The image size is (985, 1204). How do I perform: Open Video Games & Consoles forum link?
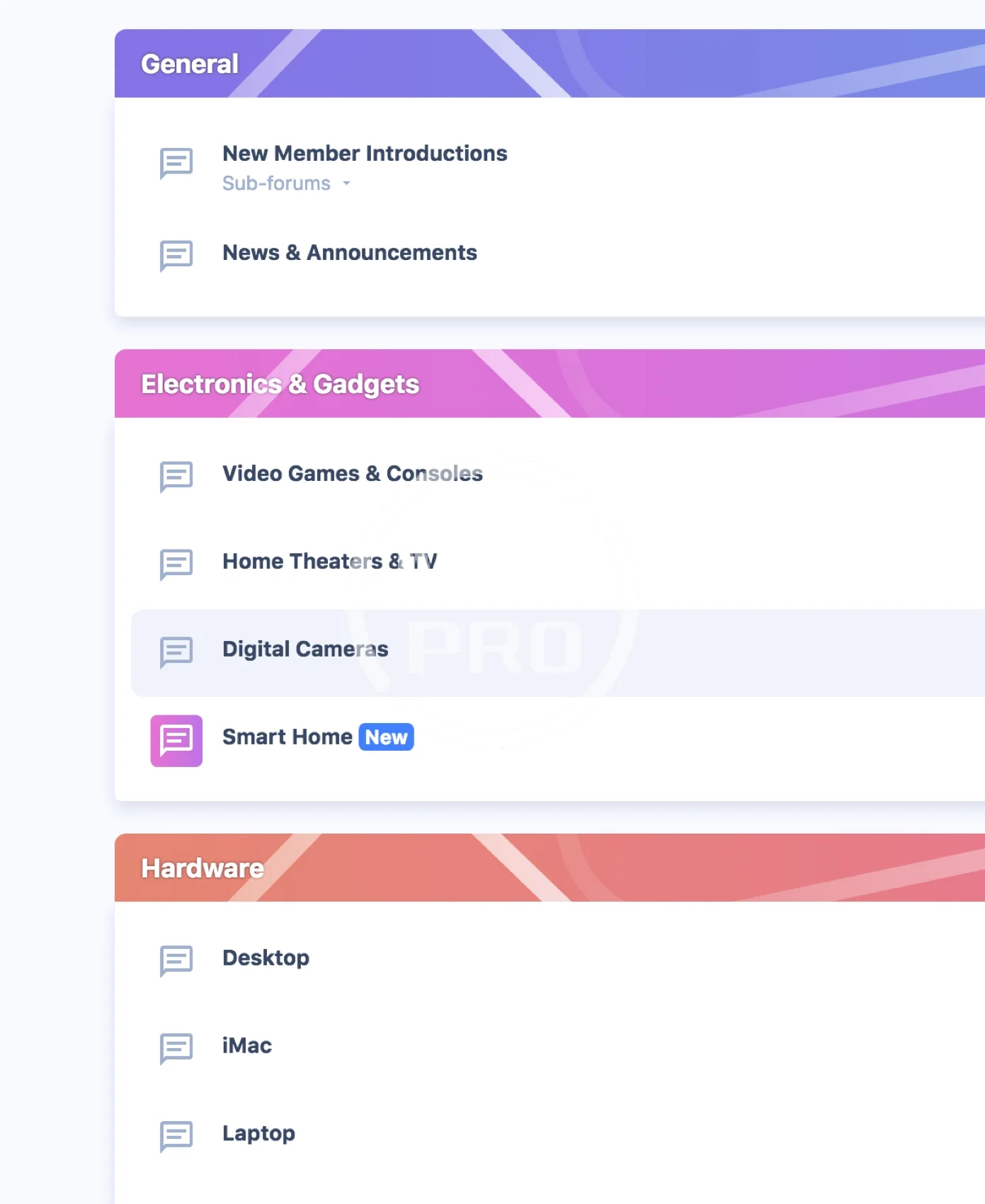tap(353, 474)
